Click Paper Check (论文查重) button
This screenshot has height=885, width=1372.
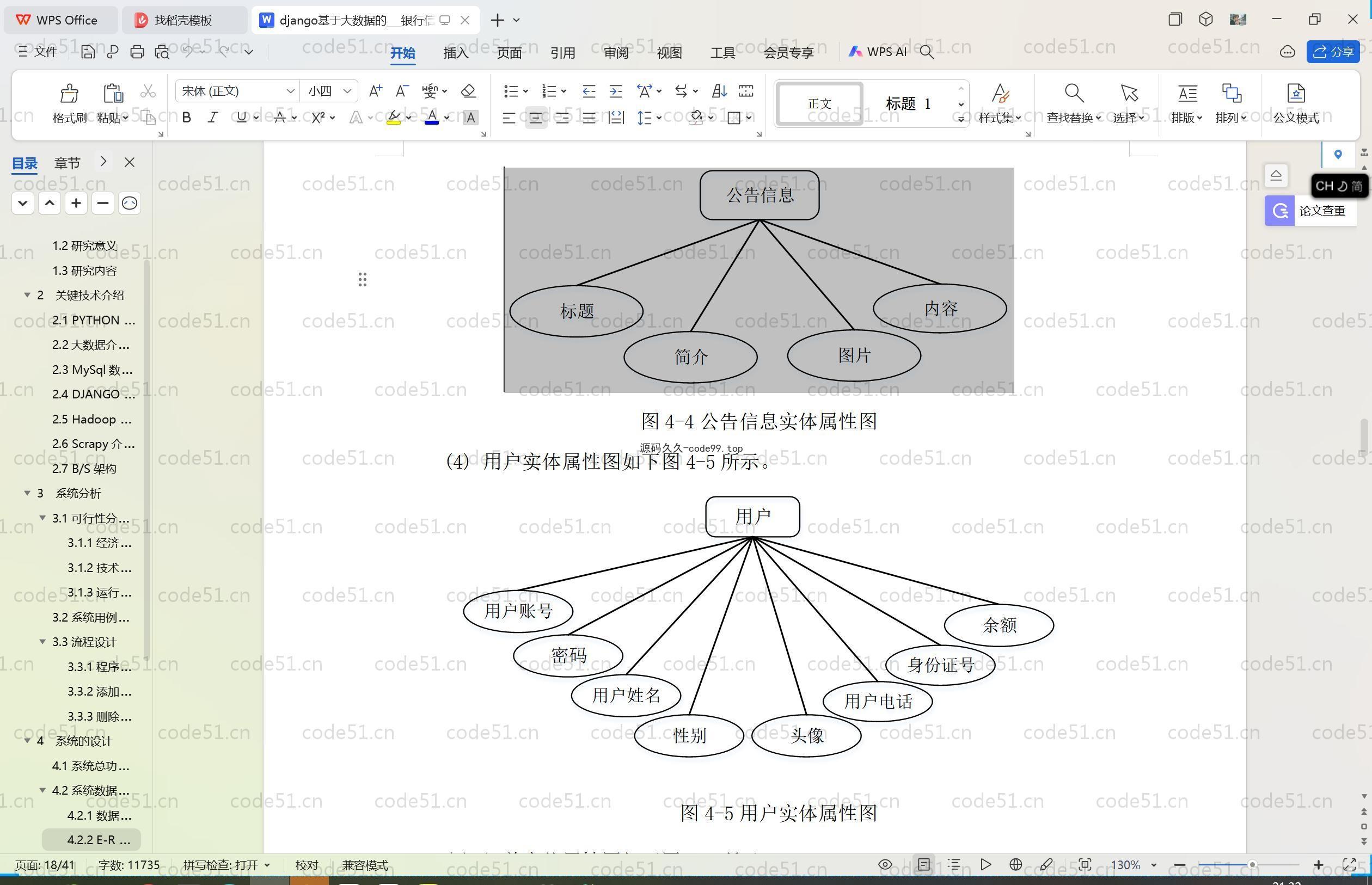pyautogui.click(x=1310, y=211)
